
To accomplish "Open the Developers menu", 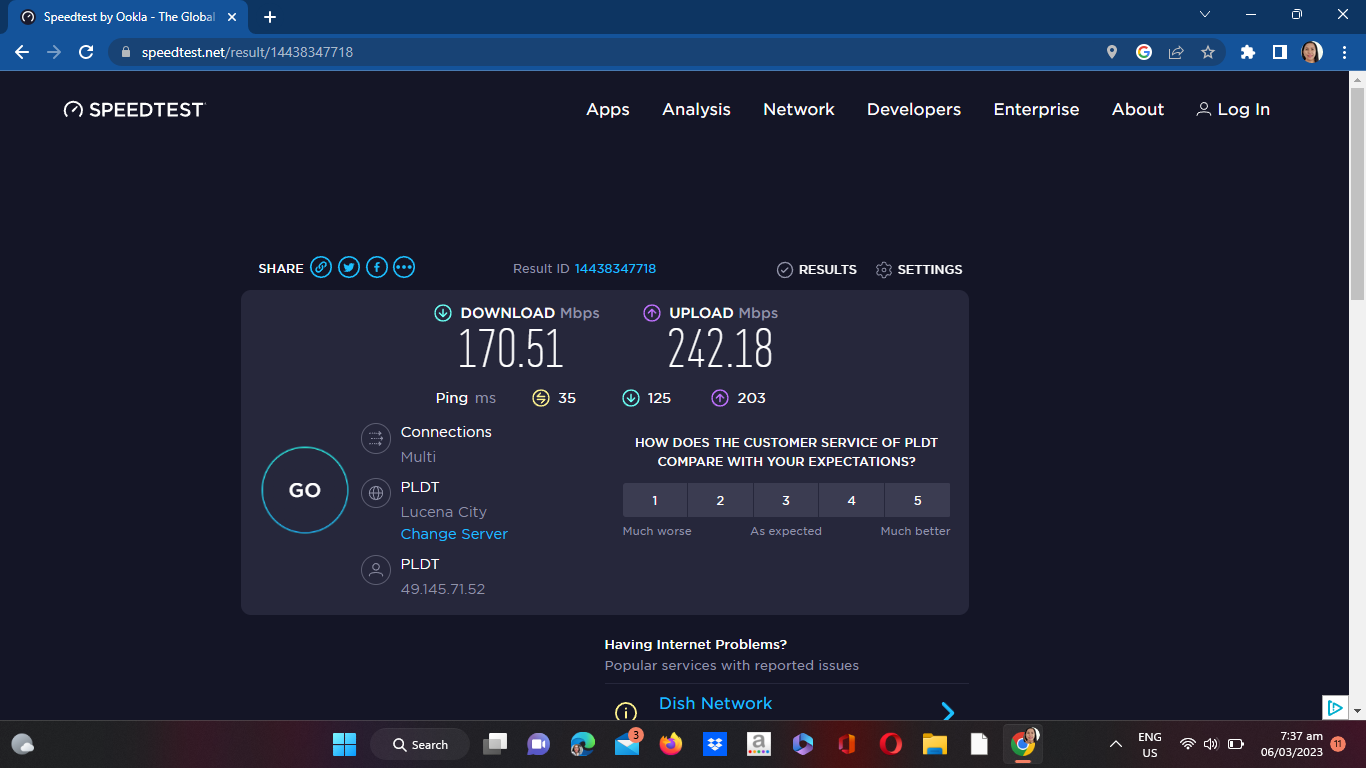I will tap(914, 110).
